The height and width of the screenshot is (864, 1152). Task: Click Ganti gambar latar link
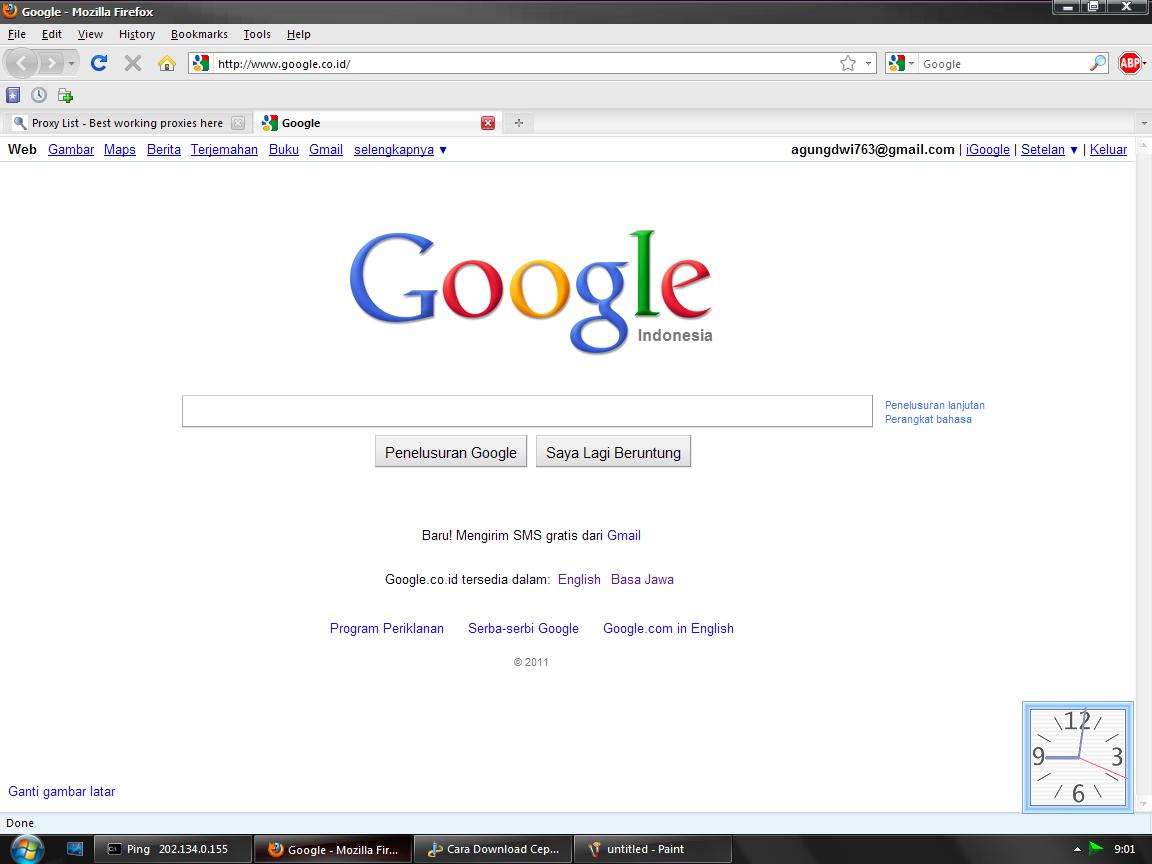(62, 791)
